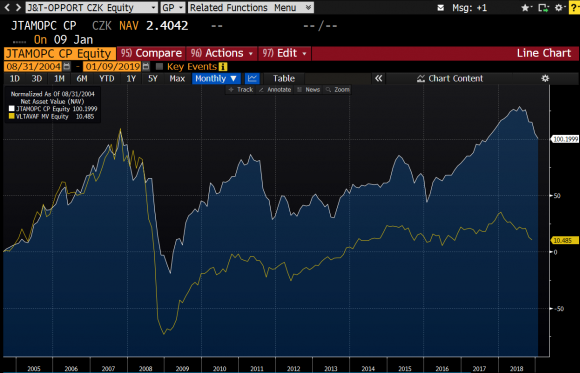The width and height of the screenshot is (580, 373).
Task: Open the chart settings gear icon
Action: point(545,78)
